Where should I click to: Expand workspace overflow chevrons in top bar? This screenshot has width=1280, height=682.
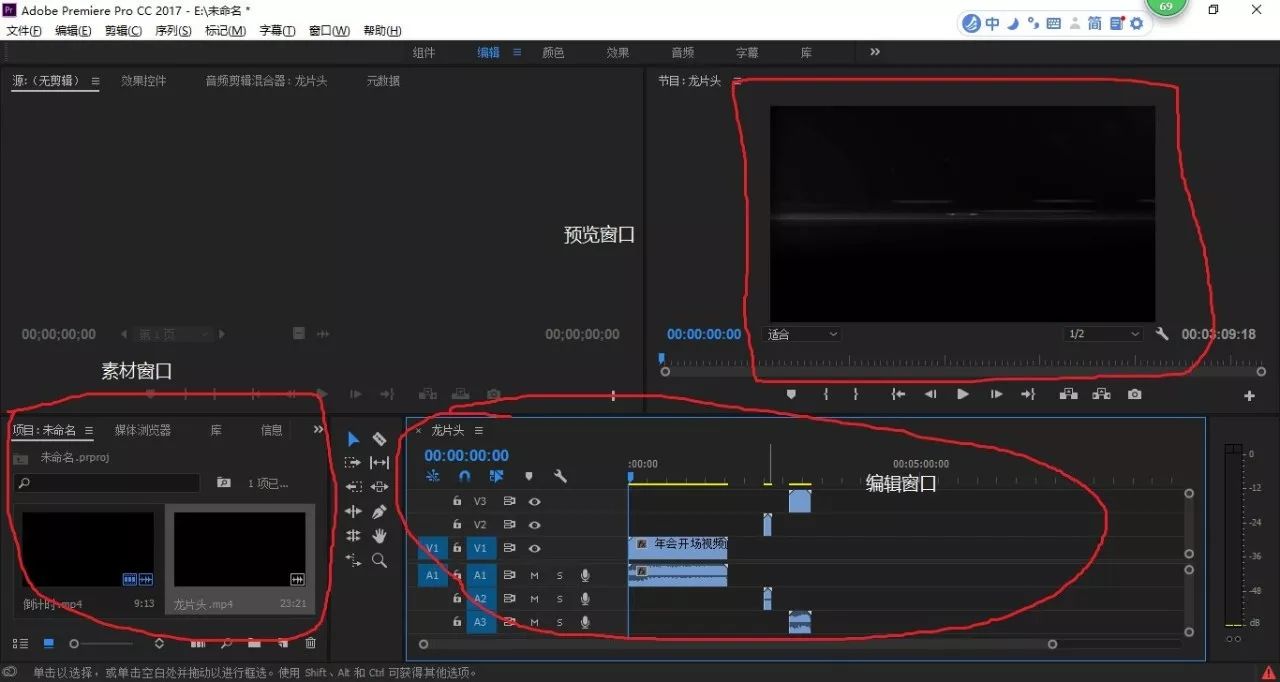coord(875,52)
